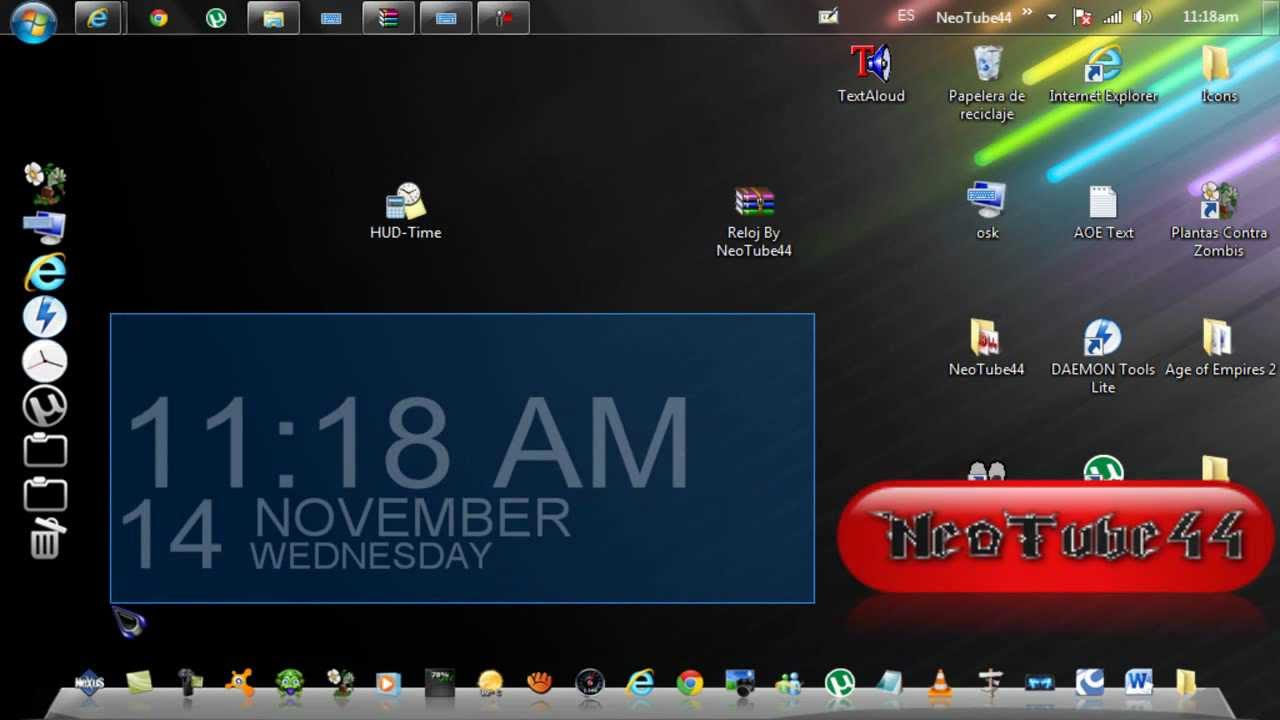This screenshot has height=720, width=1280.
Task: Open the Internet Explorer desktop shortcut
Action: tap(1103, 74)
